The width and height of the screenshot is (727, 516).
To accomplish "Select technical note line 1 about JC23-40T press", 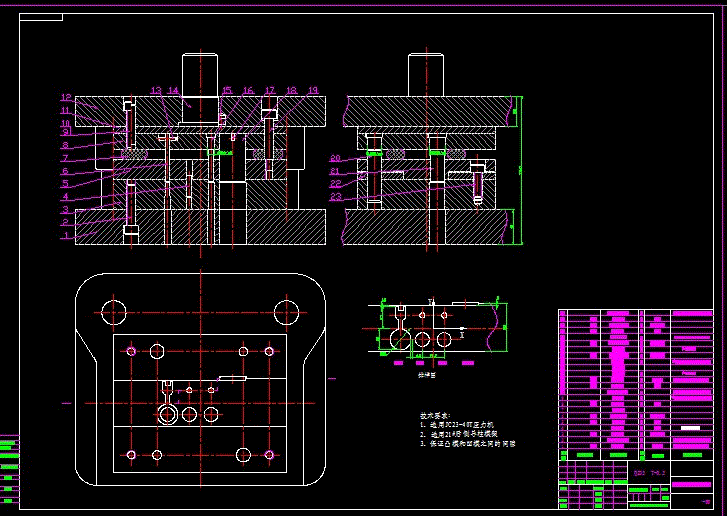I will 457,425.
